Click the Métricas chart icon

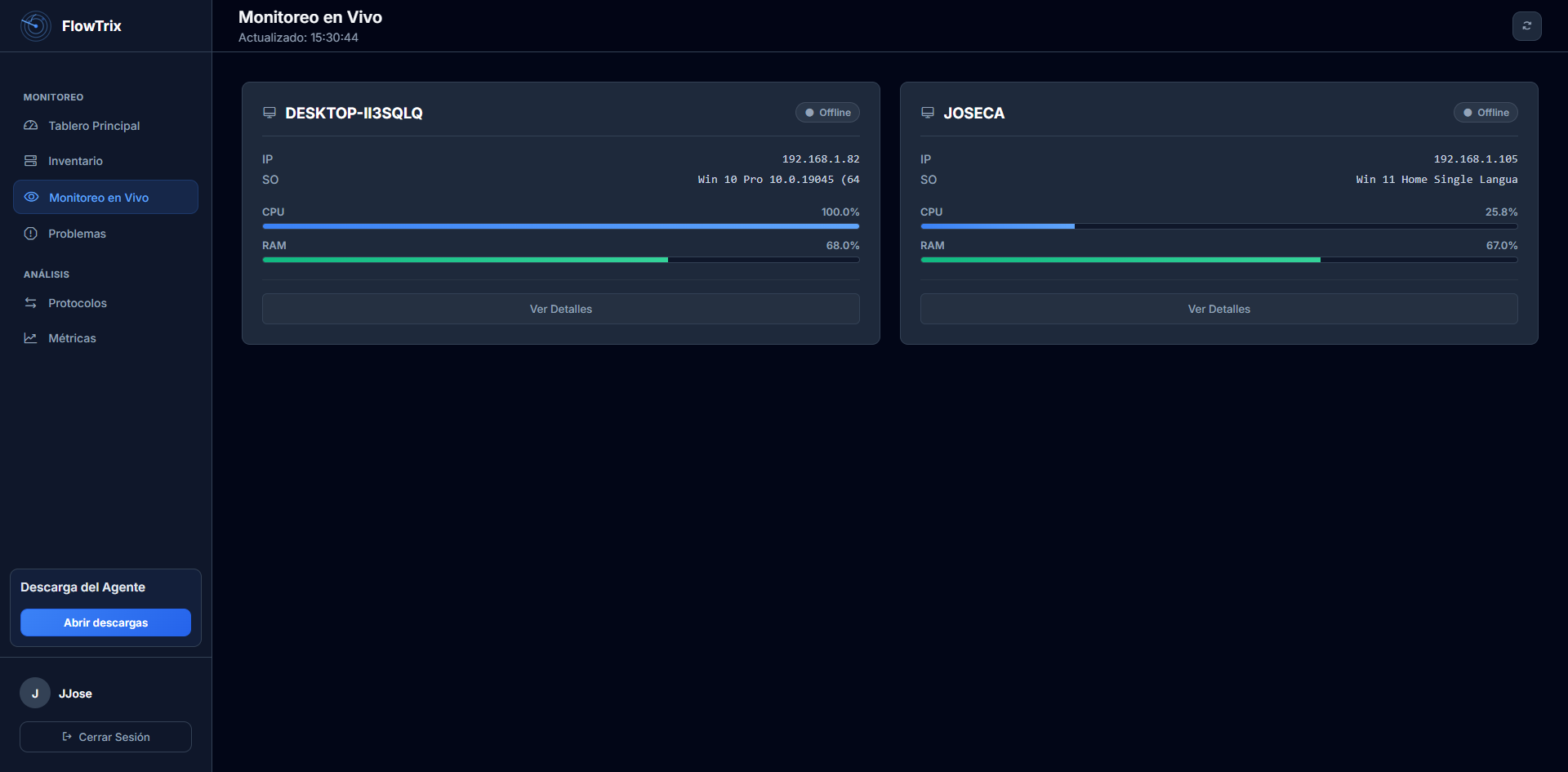pyautogui.click(x=31, y=338)
